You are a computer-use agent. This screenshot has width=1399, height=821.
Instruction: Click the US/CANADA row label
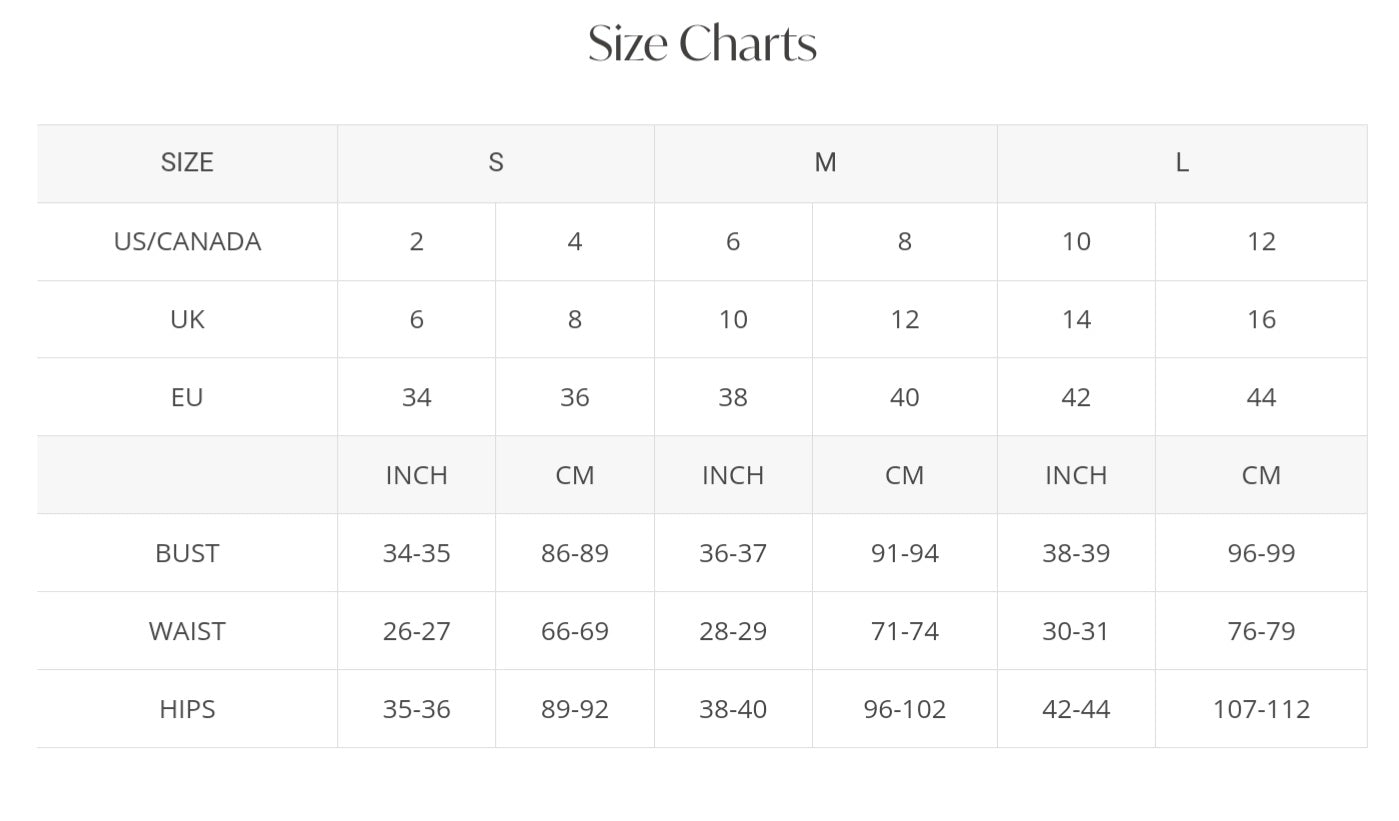pos(187,241)
